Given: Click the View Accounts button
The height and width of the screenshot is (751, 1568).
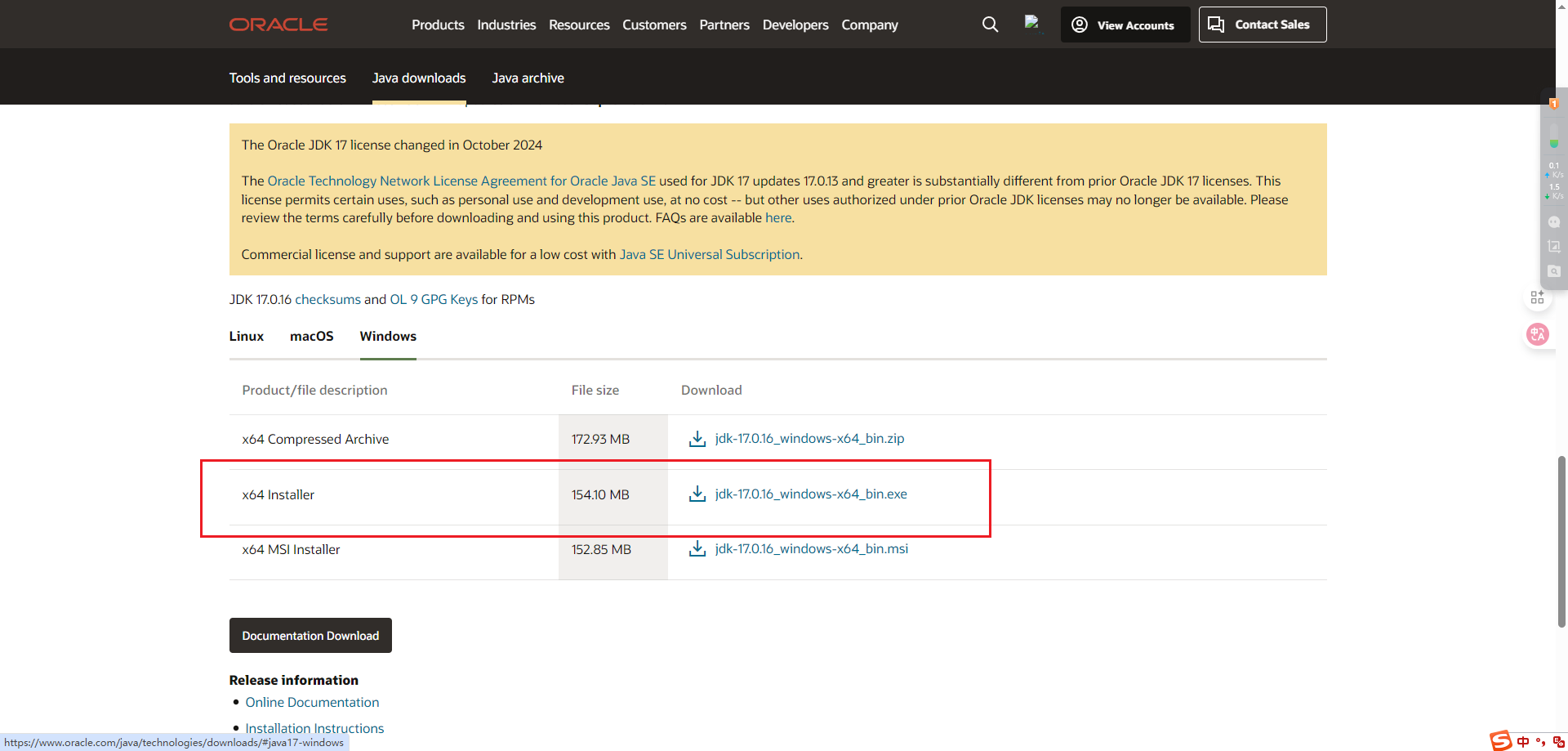Looking at the screenshot, I should [1125, 25].
